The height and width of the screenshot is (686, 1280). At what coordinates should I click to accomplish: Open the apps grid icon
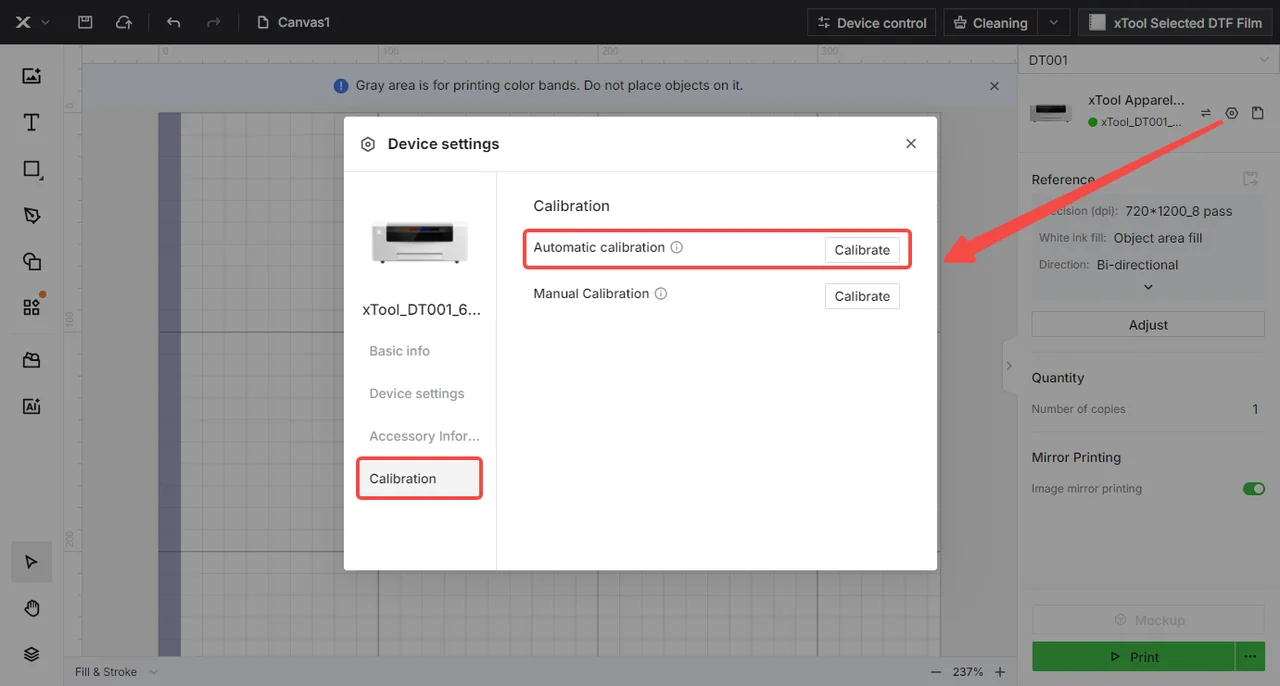point(31,307)
